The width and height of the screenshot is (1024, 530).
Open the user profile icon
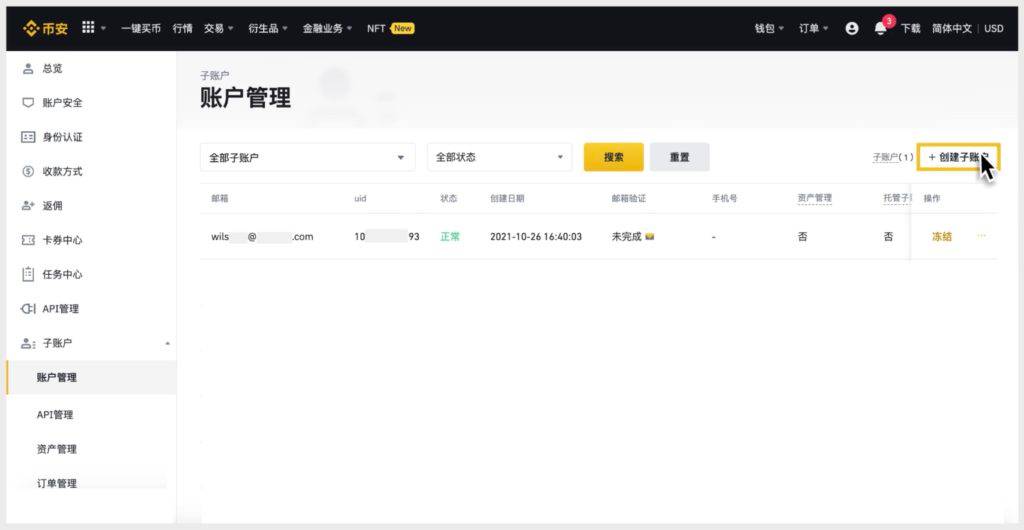852,28
